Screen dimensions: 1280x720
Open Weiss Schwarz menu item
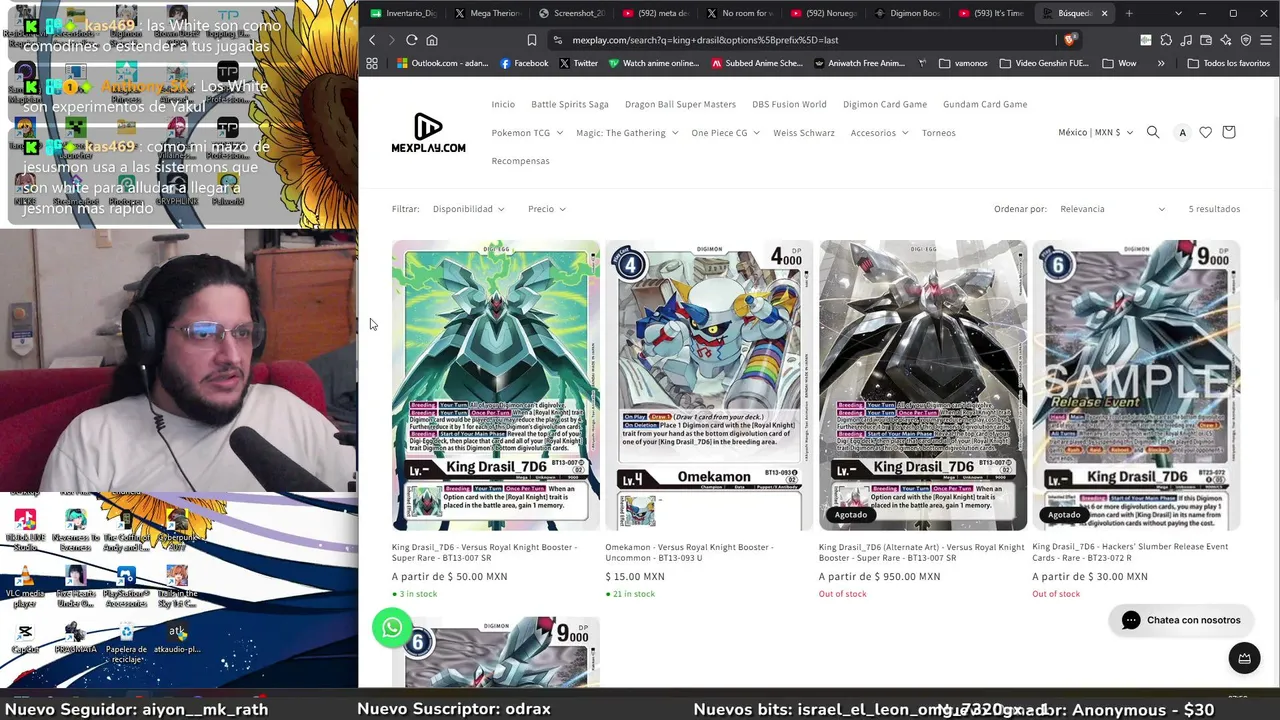804,133
